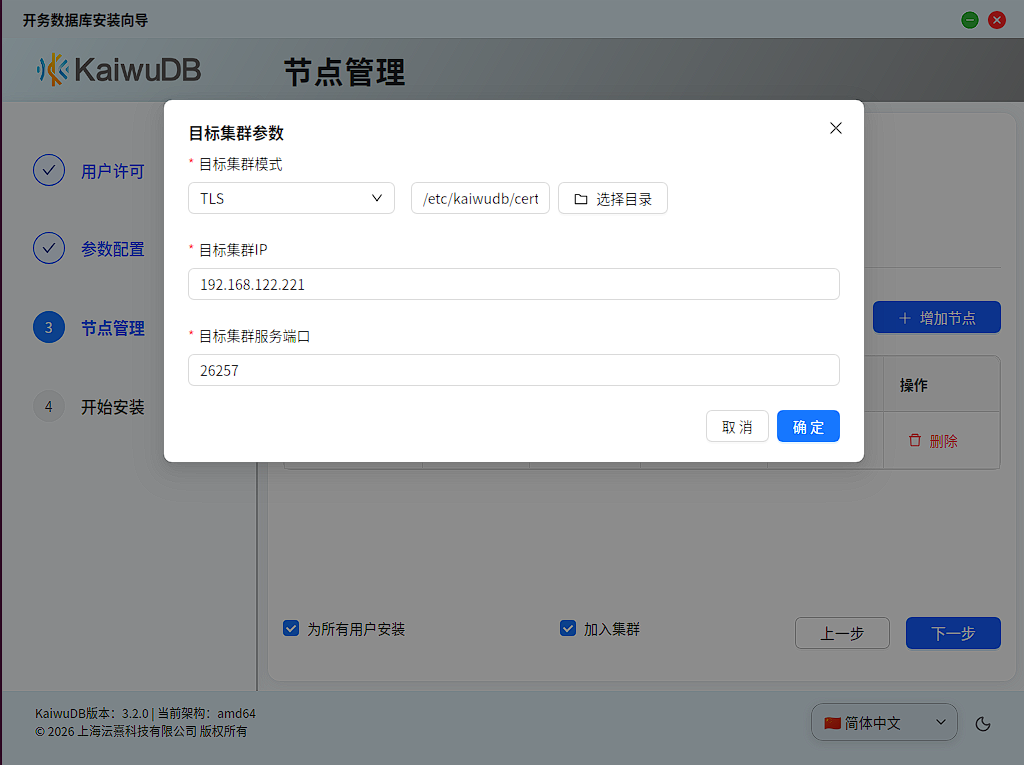Click the 取消 button
The width and height of the screenshot is (1024, 765).
coord(737,426)
